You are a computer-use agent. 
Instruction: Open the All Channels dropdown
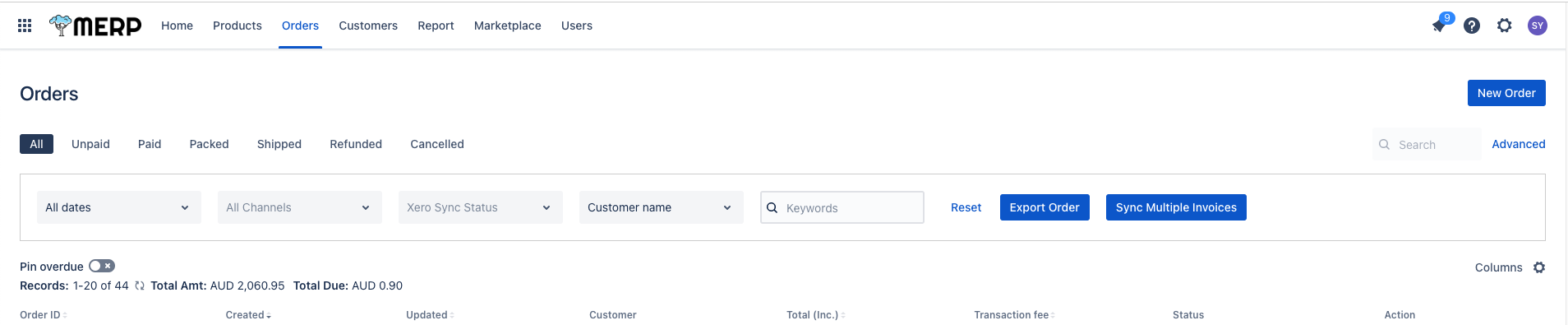[300, 207]
